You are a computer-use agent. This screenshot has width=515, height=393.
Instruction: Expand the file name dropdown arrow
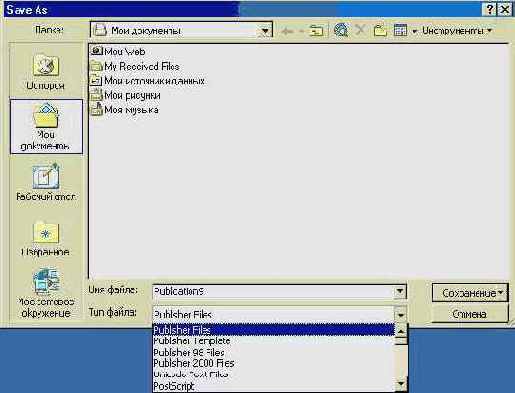point(400,292)
